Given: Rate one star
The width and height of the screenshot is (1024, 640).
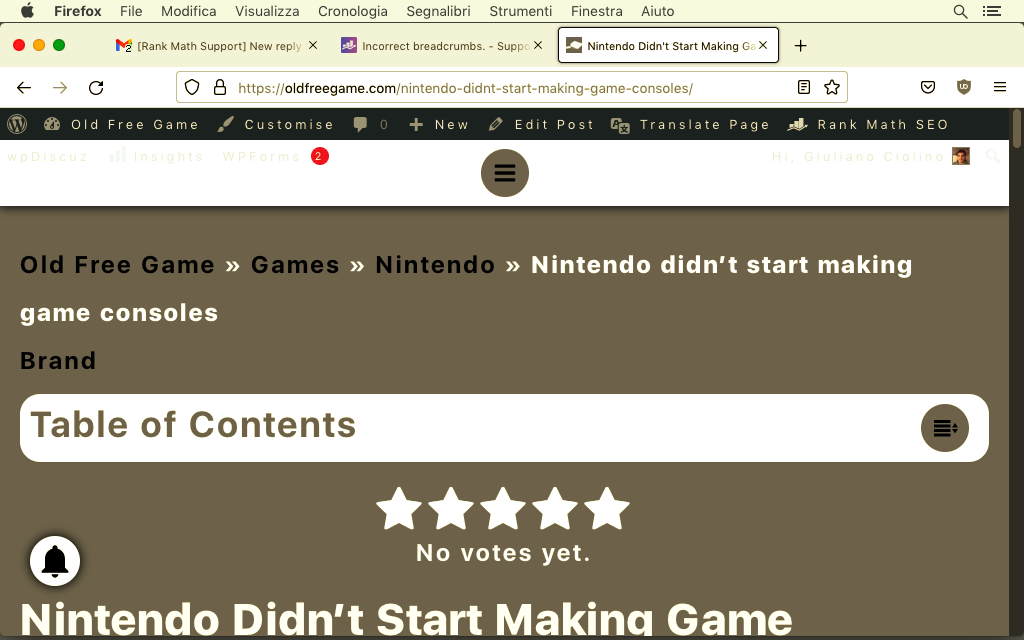Looking at the screenshot, I should [399, 508].
